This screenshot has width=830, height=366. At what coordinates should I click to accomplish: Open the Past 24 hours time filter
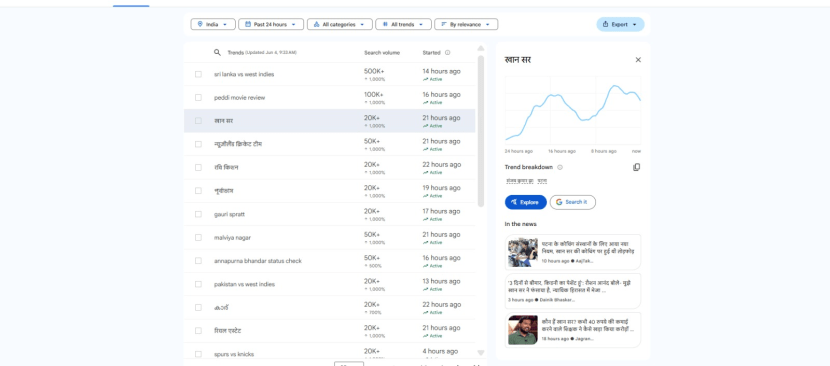(x=271, y=24)
